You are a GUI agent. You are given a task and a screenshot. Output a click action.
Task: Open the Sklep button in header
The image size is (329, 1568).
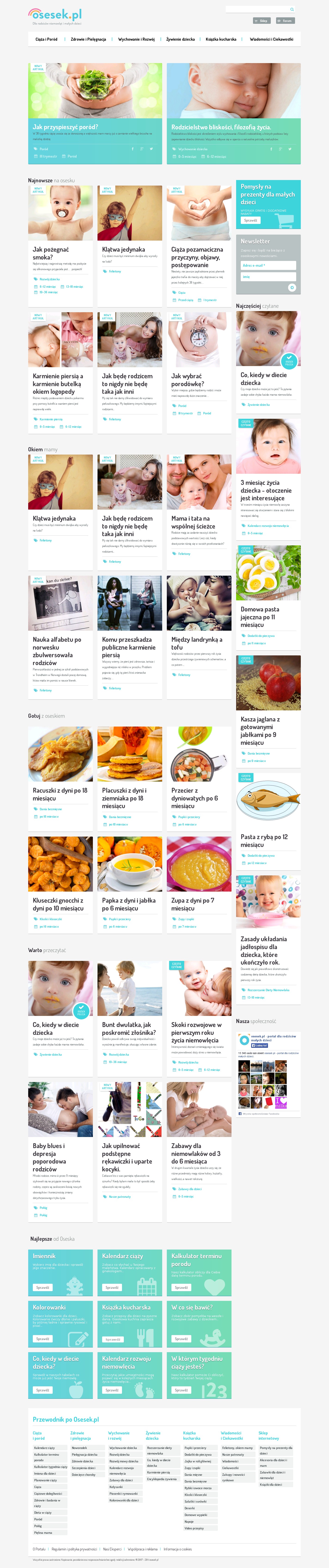(x=262, y=21)
